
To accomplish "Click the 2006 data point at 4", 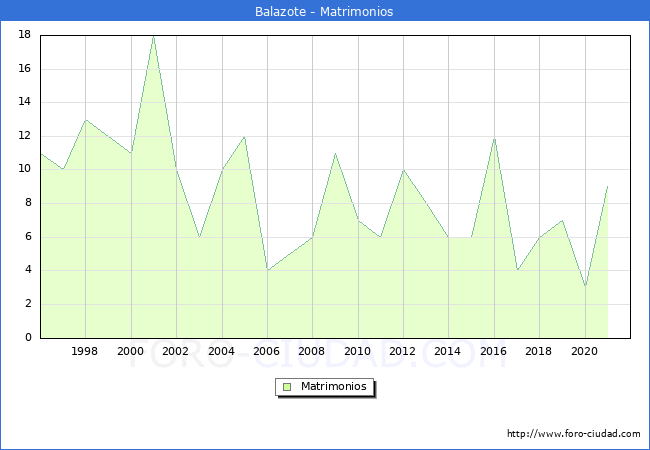I will coord(267,271).
